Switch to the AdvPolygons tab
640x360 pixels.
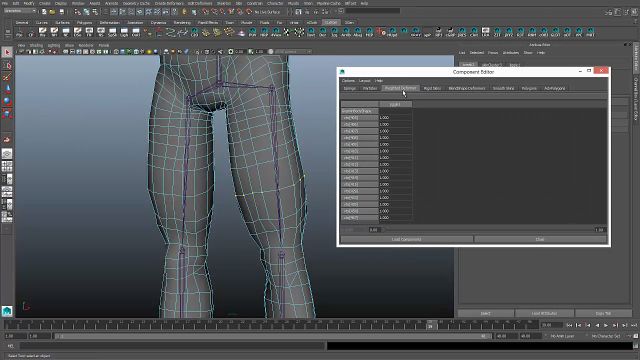point(554,88)
